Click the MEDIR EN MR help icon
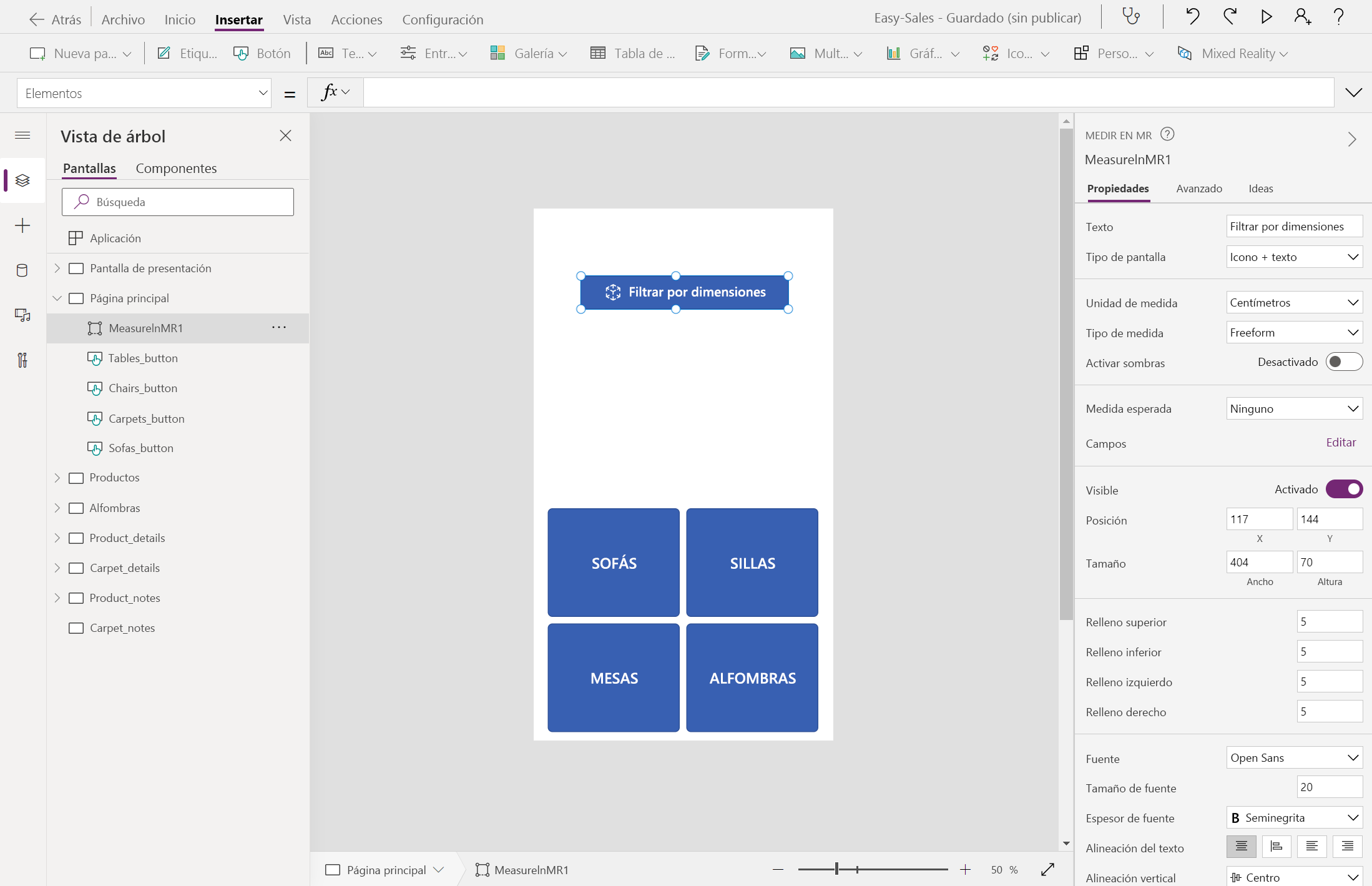Screen dimensions: 1372x886 (1167, 134)
